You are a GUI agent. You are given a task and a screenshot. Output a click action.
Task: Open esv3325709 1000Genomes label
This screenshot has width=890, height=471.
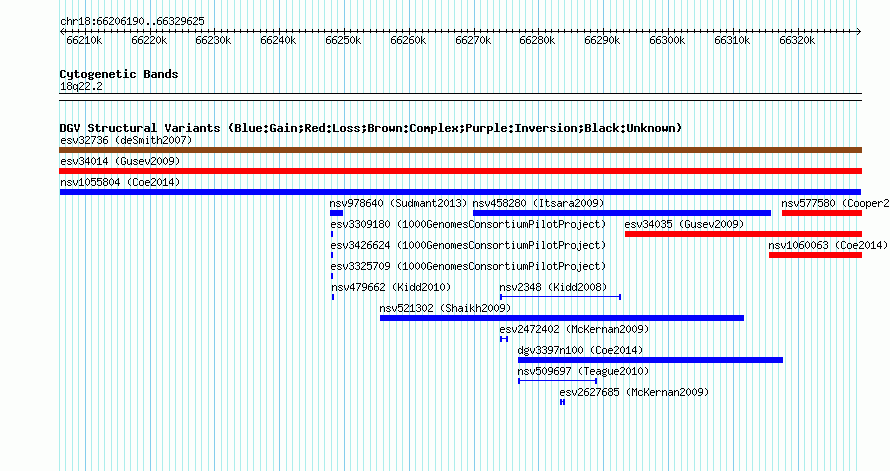pos(468,266)
